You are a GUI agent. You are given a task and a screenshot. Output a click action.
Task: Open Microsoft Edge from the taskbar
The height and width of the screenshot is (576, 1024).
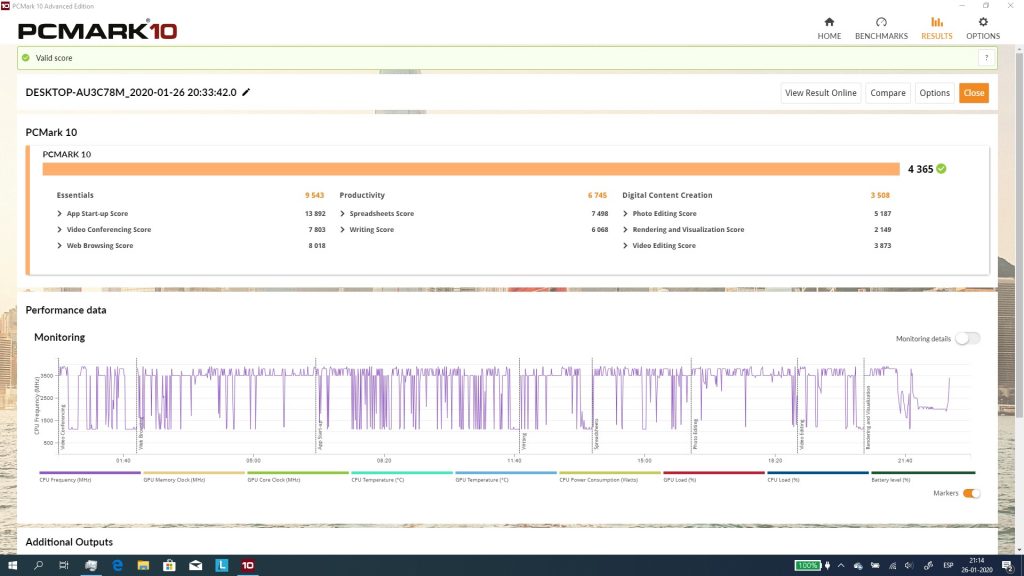point(118,566)
